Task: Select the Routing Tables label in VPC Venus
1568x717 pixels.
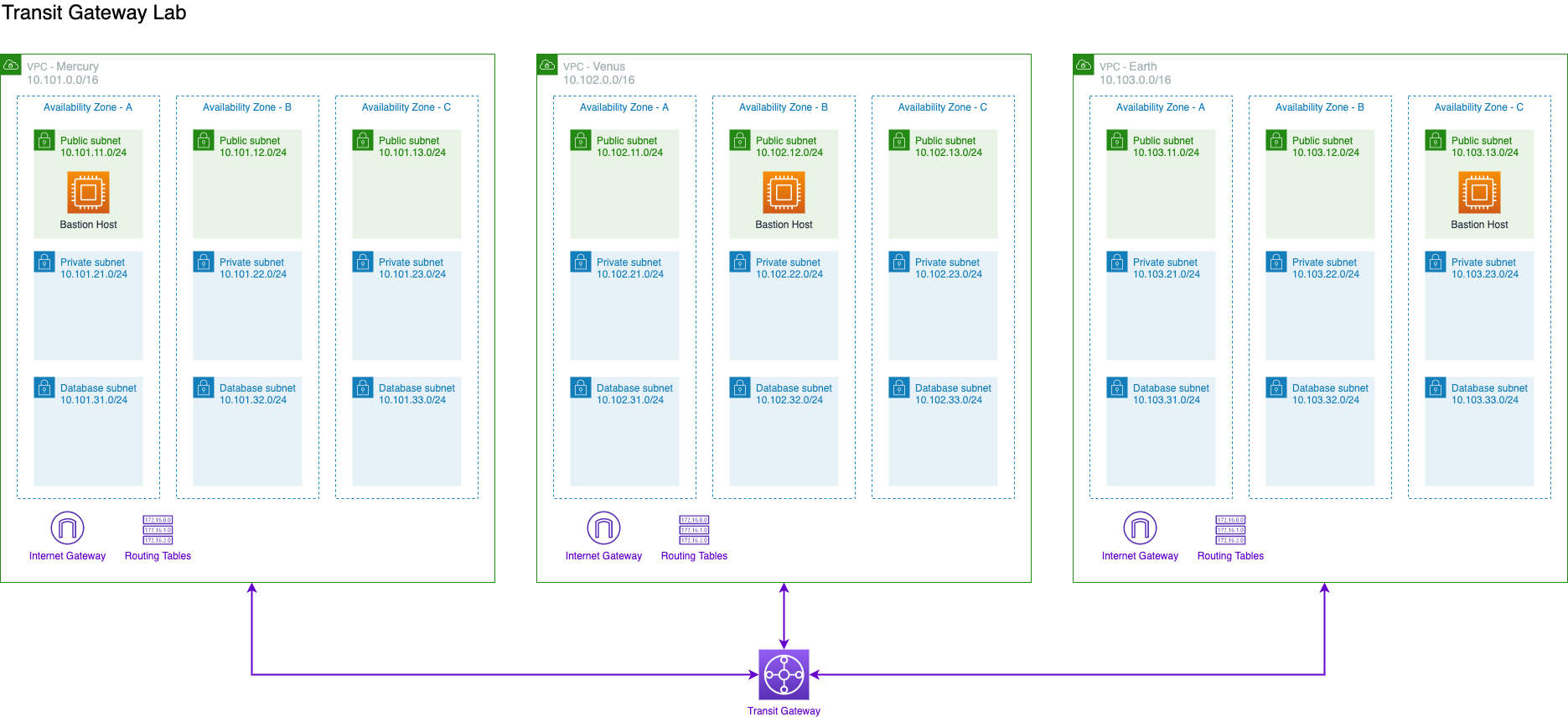Action: pyautogui.click(x=694, y=556)
